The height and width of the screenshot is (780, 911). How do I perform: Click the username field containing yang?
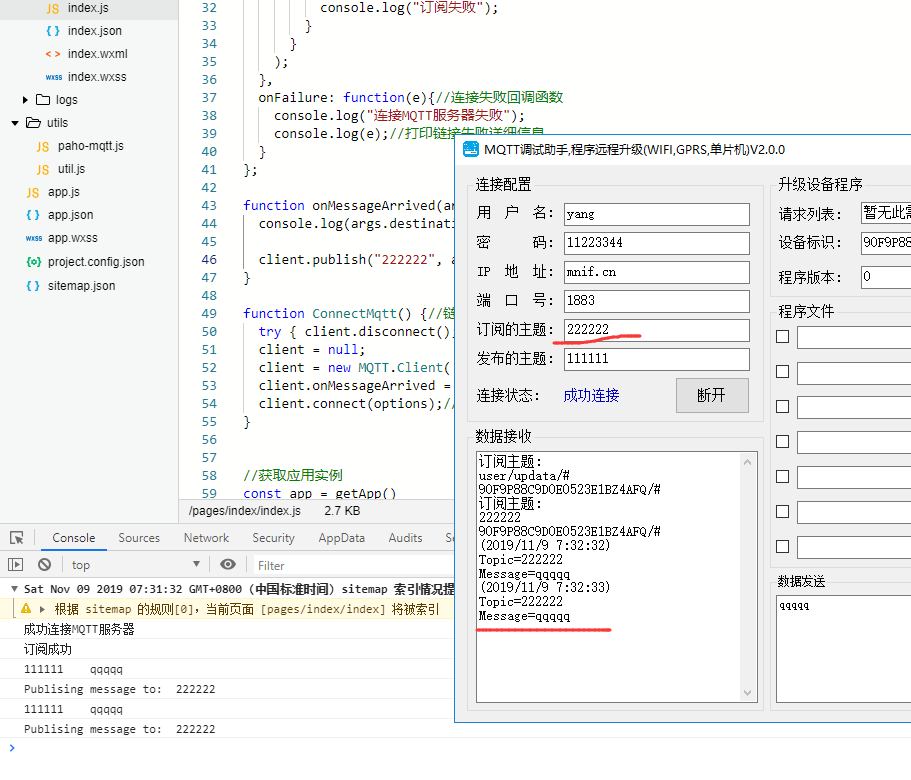pos(657,214)
